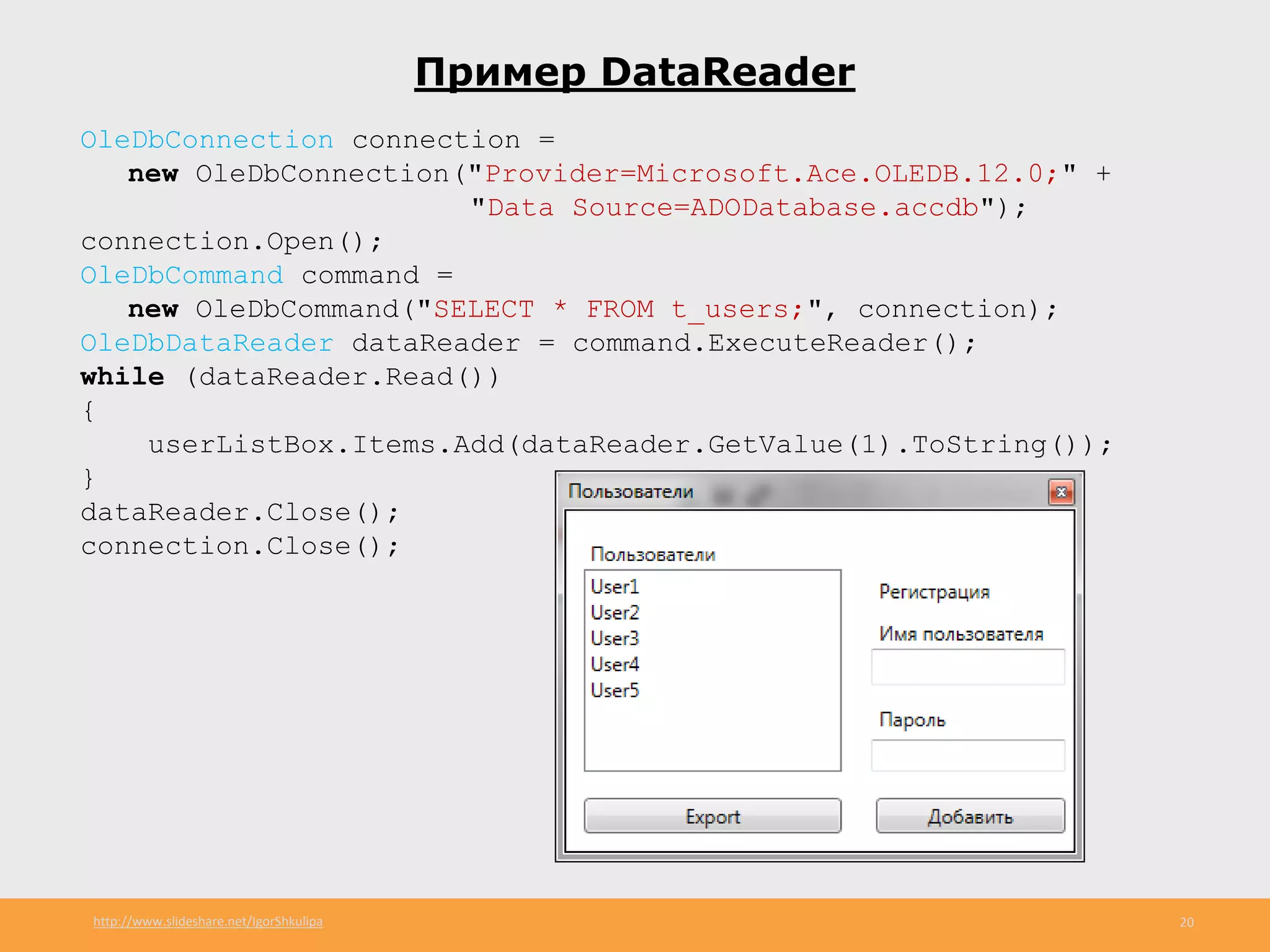The width and height of the screenshot is (1270, 952).
Task: Click the Export button
Action: pyautogui.click(x=713, y=816)
